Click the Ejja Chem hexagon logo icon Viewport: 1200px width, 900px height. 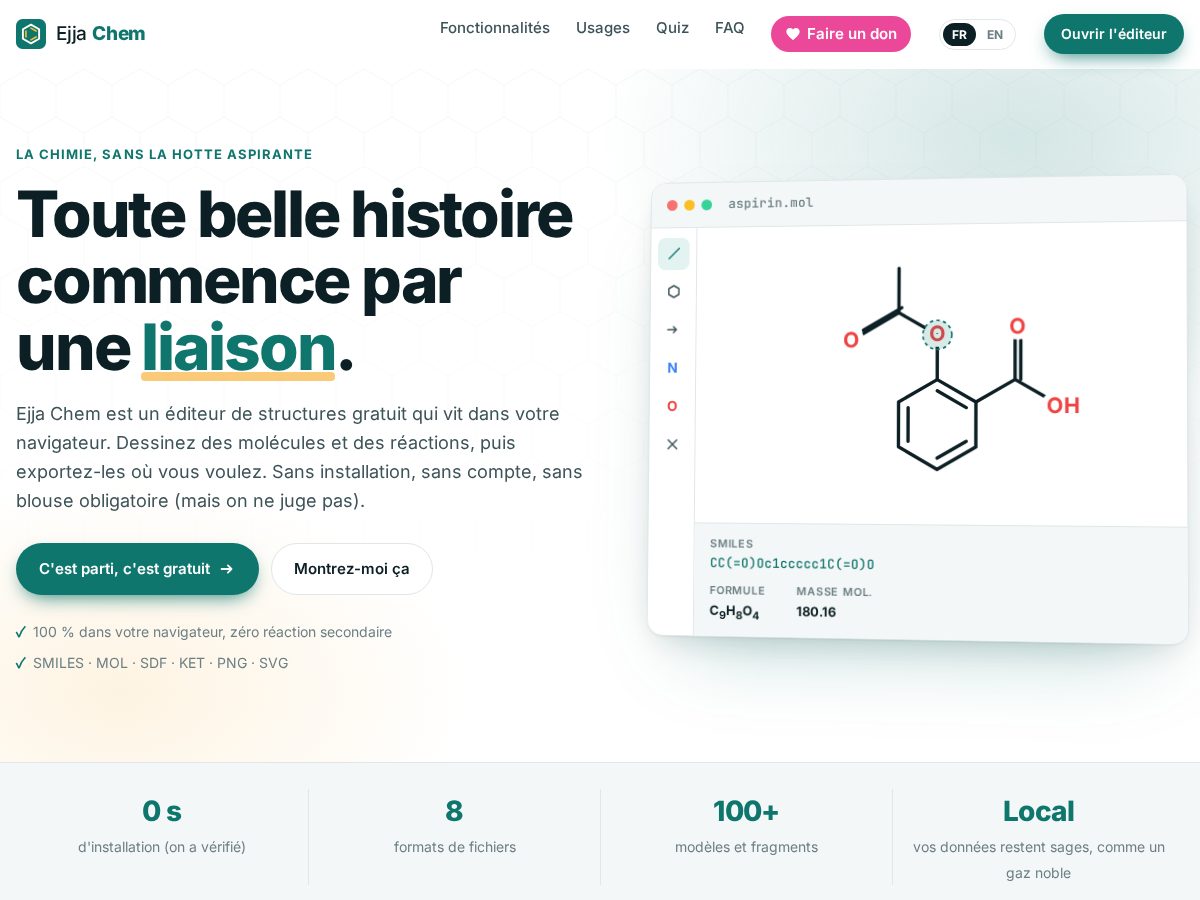31,34
